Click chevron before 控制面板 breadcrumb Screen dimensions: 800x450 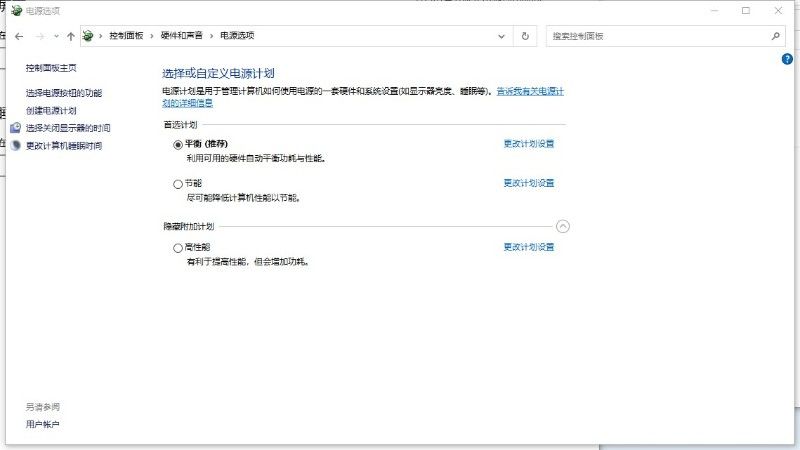pos(101,36)
